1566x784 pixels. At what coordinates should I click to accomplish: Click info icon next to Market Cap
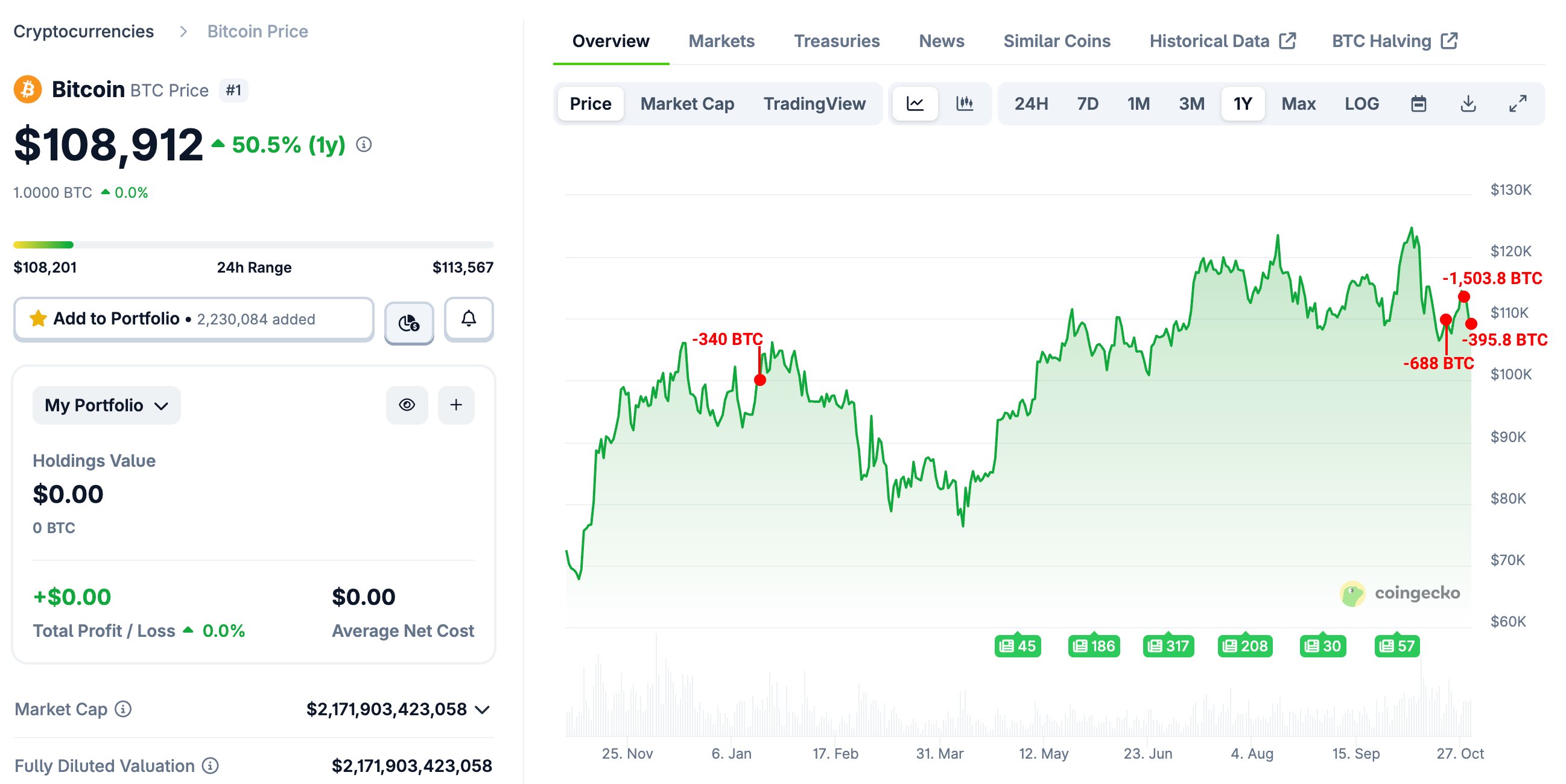124,709
